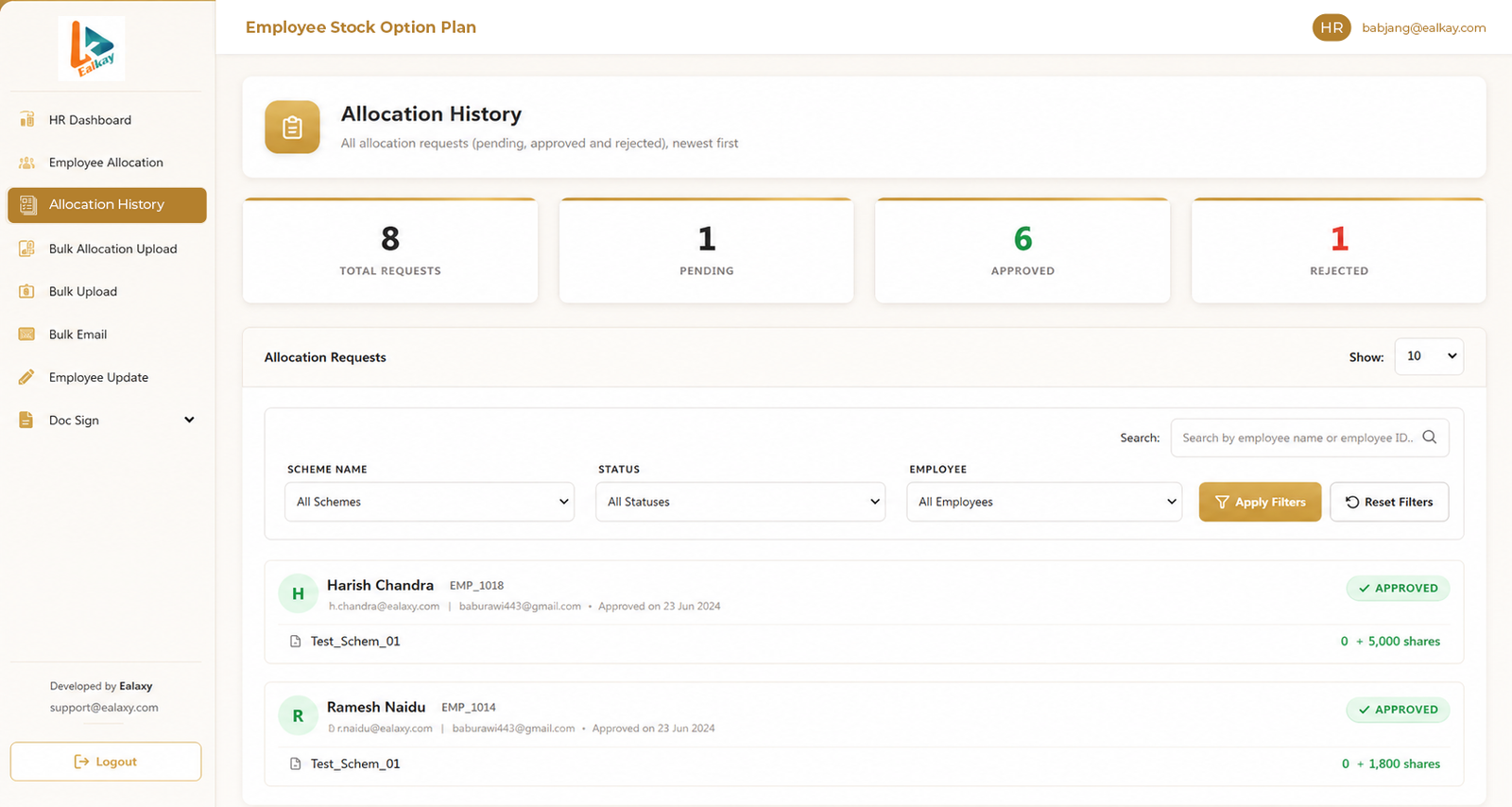The height and width of the screenshot is (807, 1512).
Task: Click Ramesh Naidu's APPROVED status badge
Action: coord(1398,710)
